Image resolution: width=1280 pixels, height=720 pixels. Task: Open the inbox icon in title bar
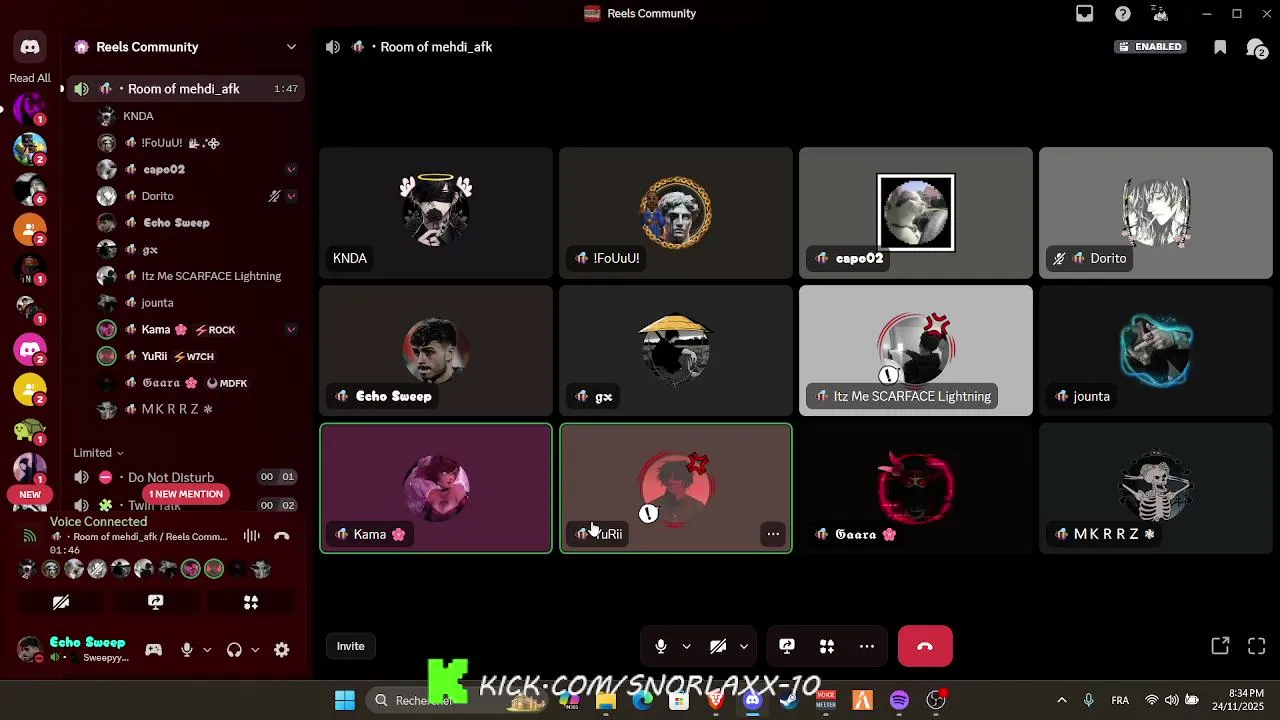click(x=1084, y=14)
